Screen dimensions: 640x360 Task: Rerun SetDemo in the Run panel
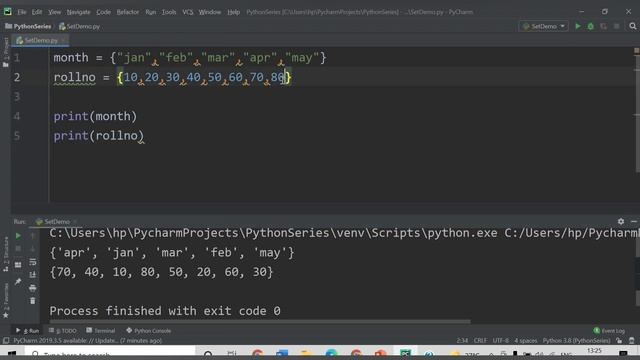point(18,236)
